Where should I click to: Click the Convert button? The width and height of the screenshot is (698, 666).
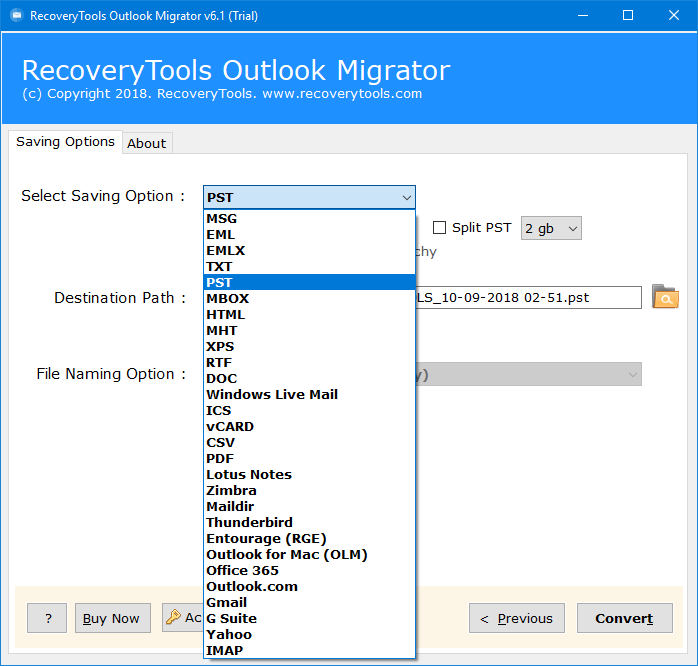(625, 618)
